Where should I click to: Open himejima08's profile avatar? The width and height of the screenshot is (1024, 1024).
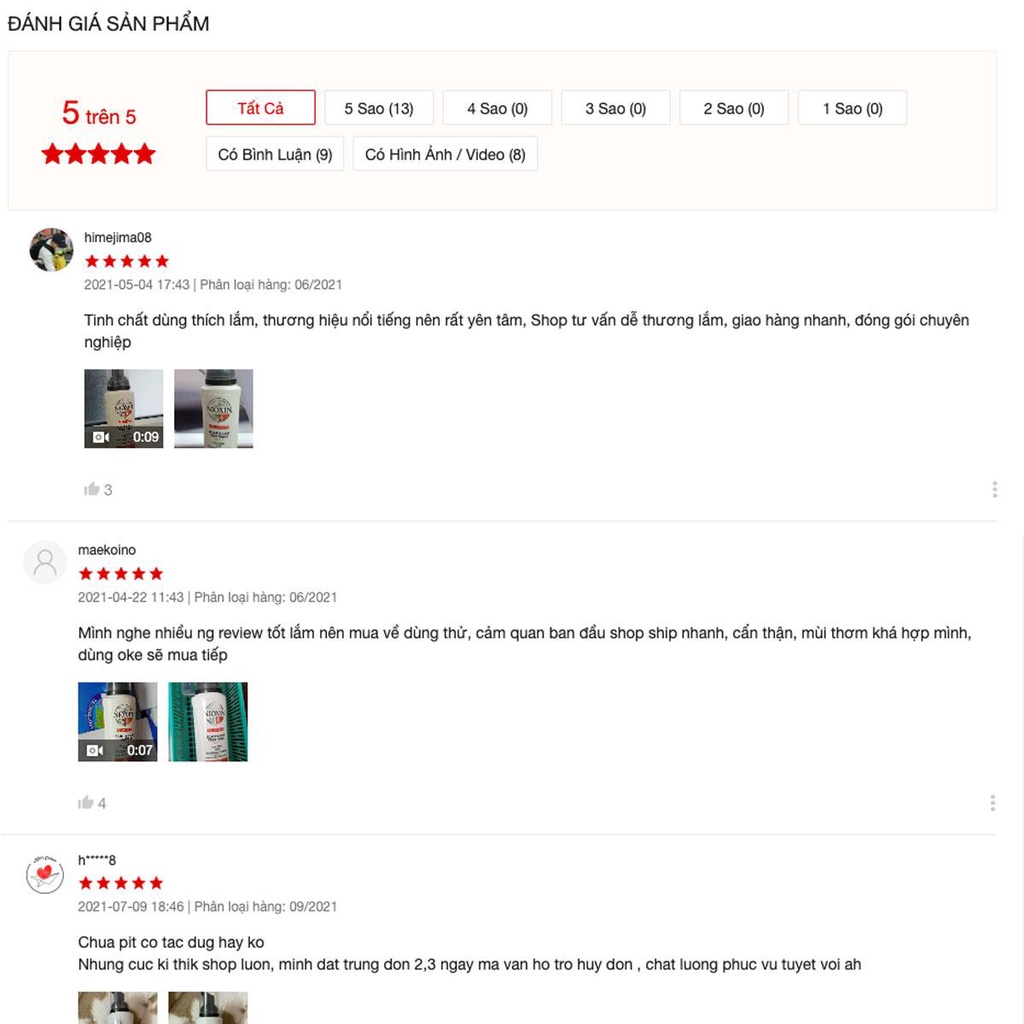click(52, 249)
